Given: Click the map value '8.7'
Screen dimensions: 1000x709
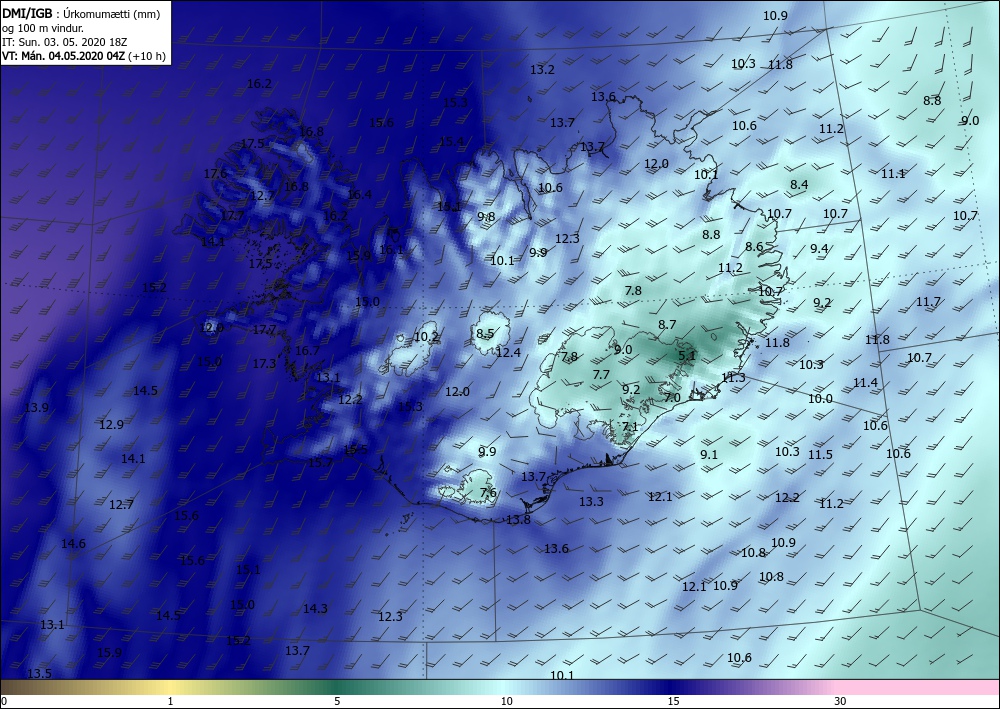Looking at the screenshot, I should coord(667,325).
